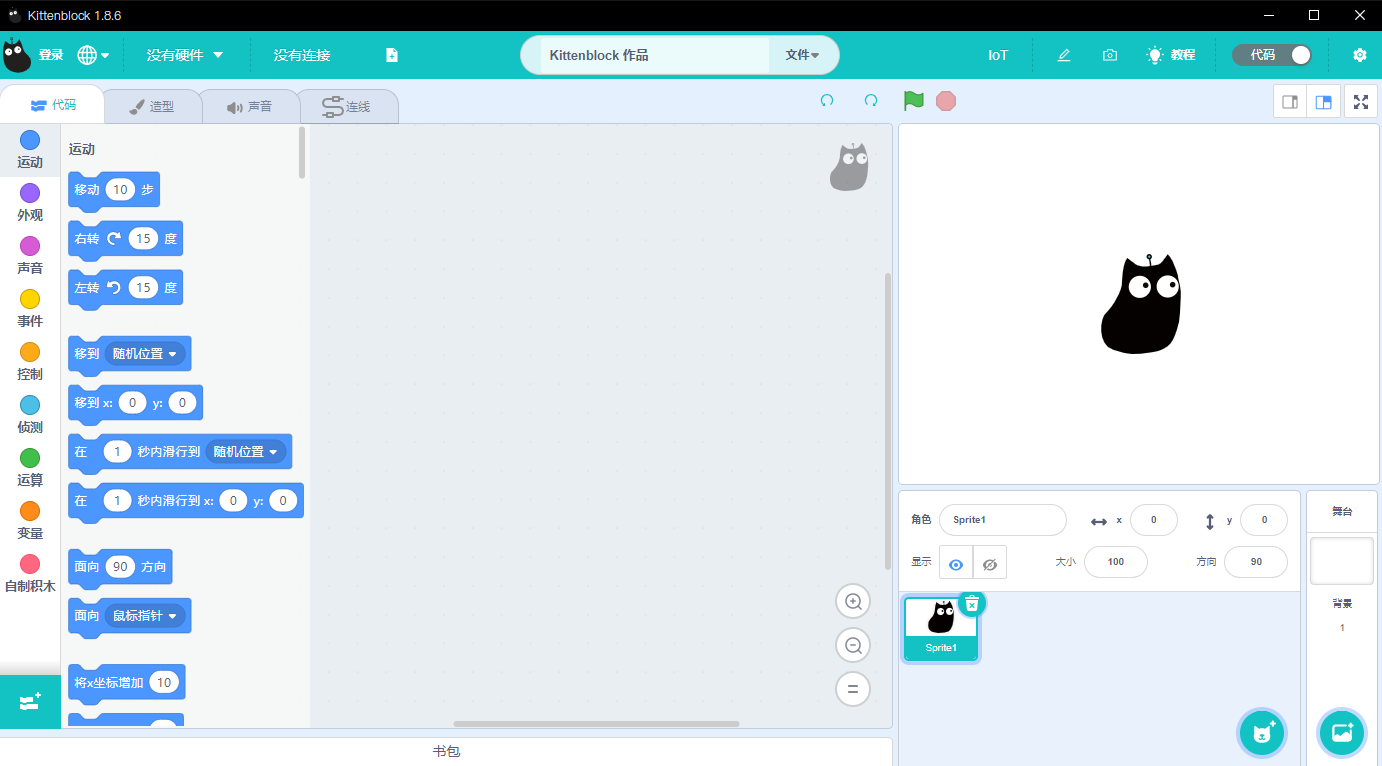
Task: Enter fullscreen stage mode
Action: (x=1360, y=102)
